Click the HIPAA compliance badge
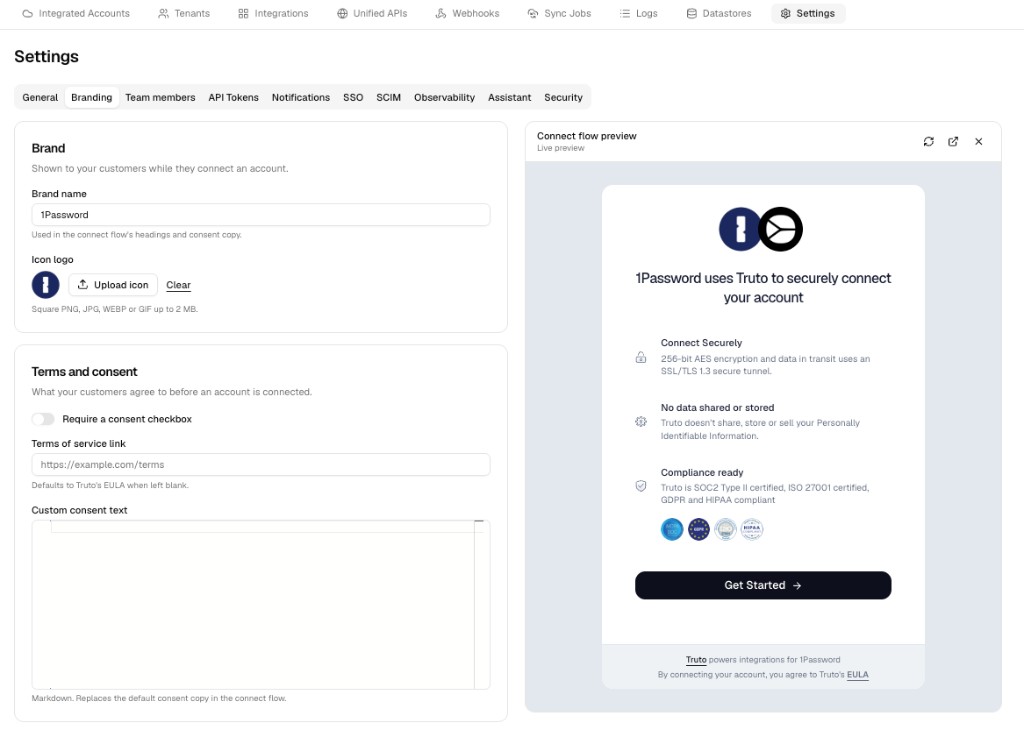1024x730 pixels. pos(752,529)
